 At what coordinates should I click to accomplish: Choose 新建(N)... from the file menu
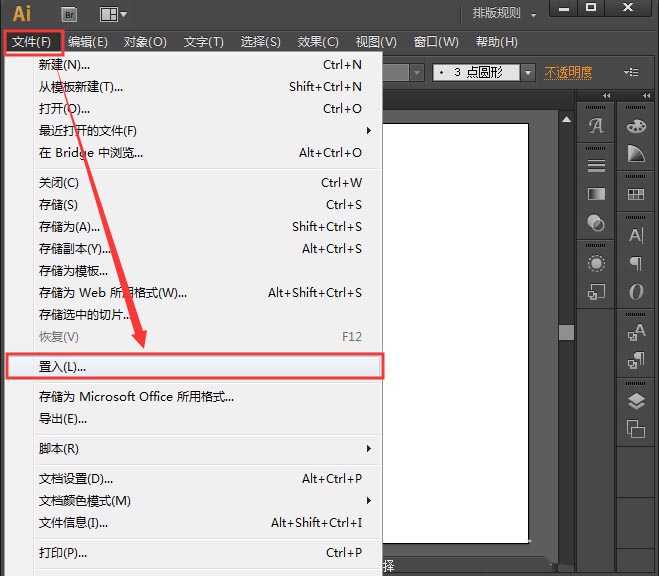[194, 65]
